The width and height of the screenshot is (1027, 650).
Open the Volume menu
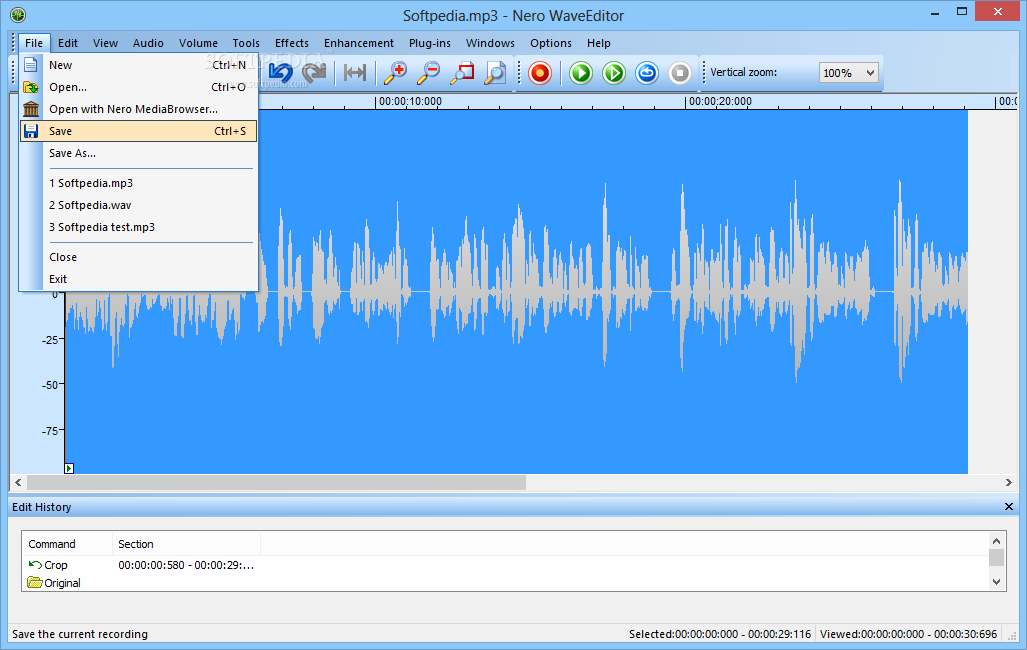(x=198, y=43)
